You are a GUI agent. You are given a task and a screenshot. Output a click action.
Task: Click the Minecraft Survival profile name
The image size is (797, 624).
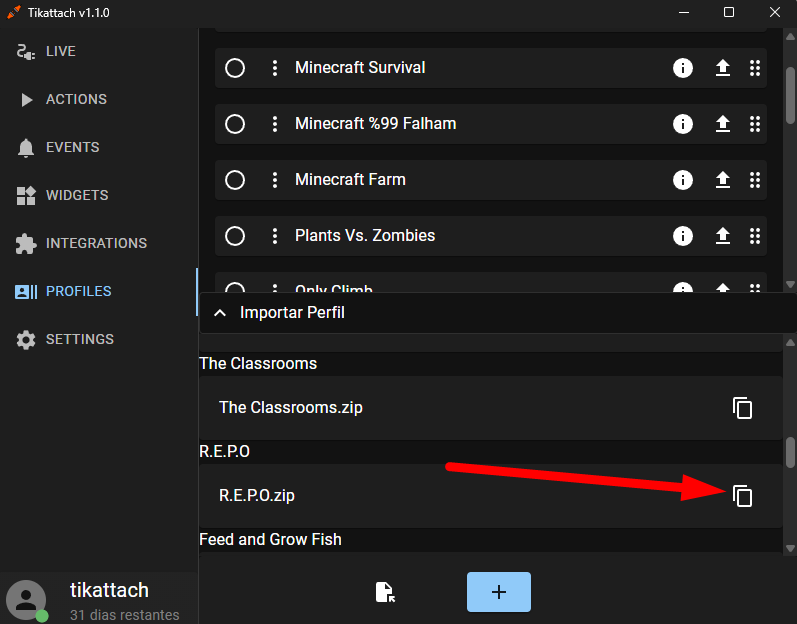click(360, 68)
